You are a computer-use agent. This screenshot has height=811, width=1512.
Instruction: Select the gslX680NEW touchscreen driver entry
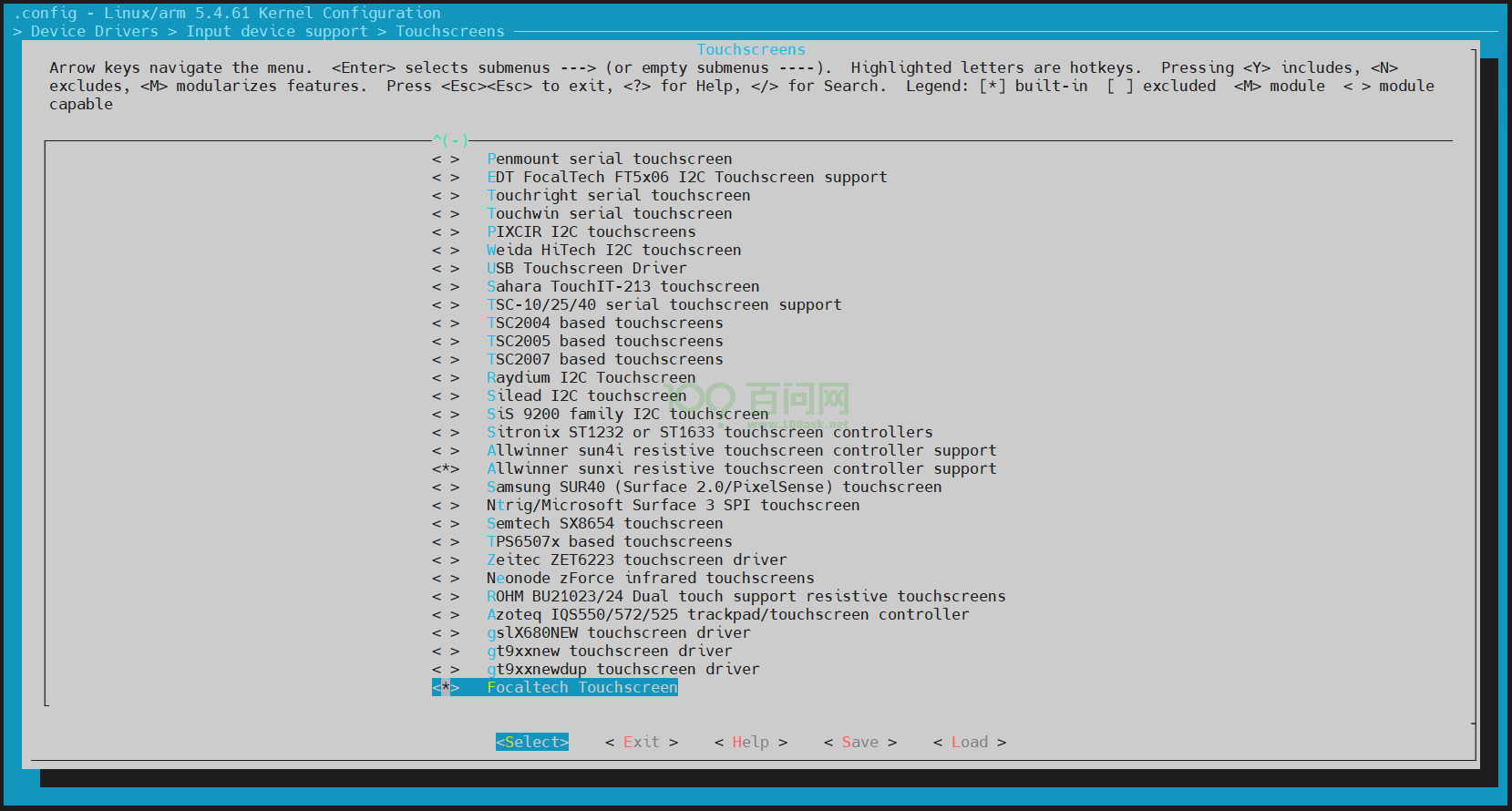tap(618, 632)
